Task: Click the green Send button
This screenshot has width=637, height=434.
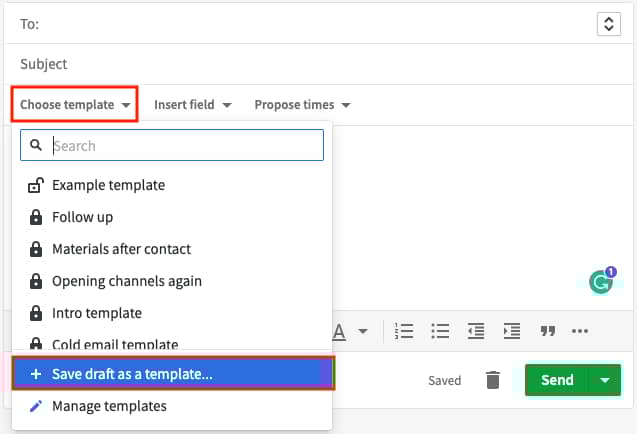Action: click(x=557, y=380)
